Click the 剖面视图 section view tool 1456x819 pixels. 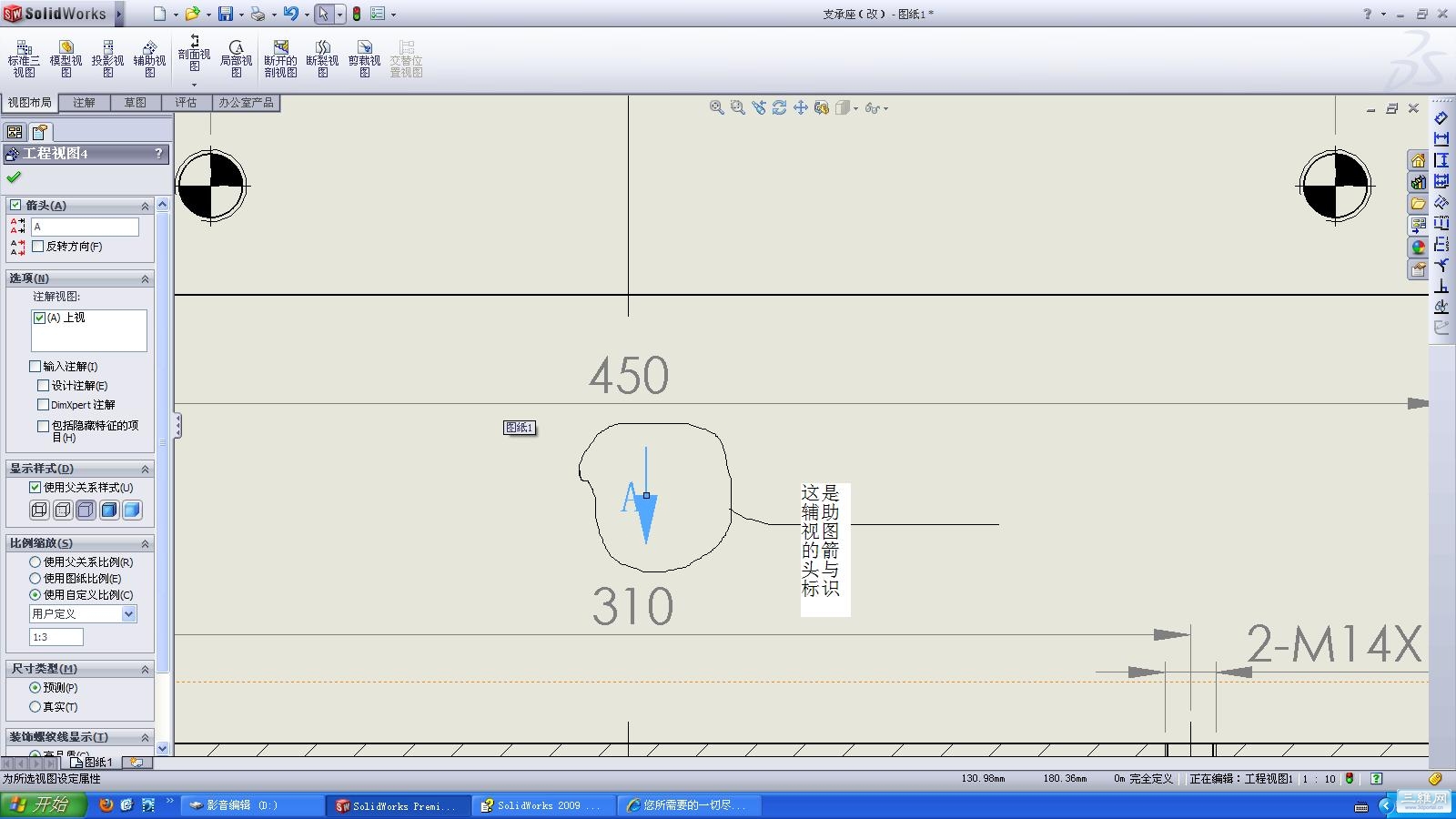(x=194, y=55)
